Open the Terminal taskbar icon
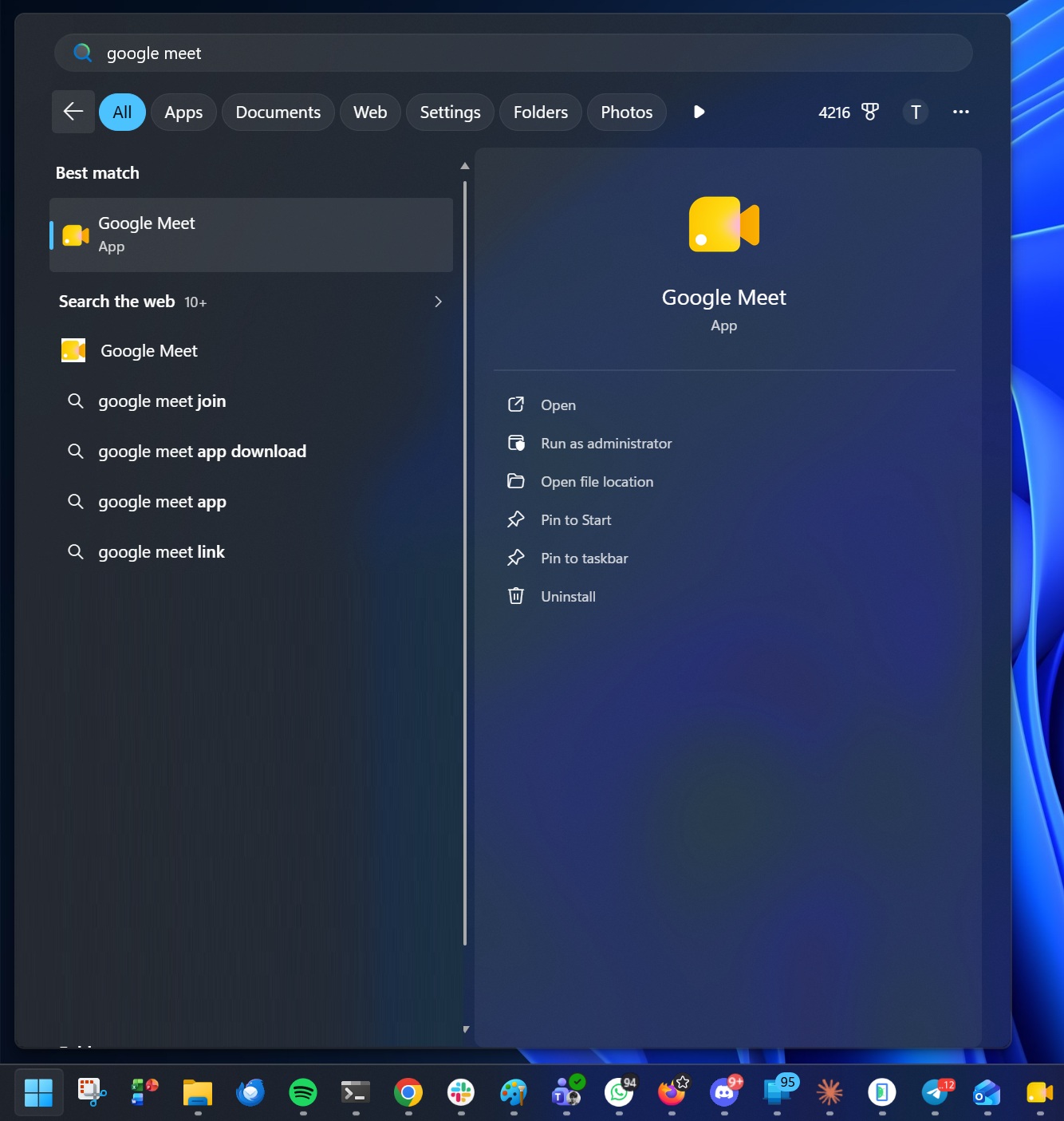 point(355,1092)
